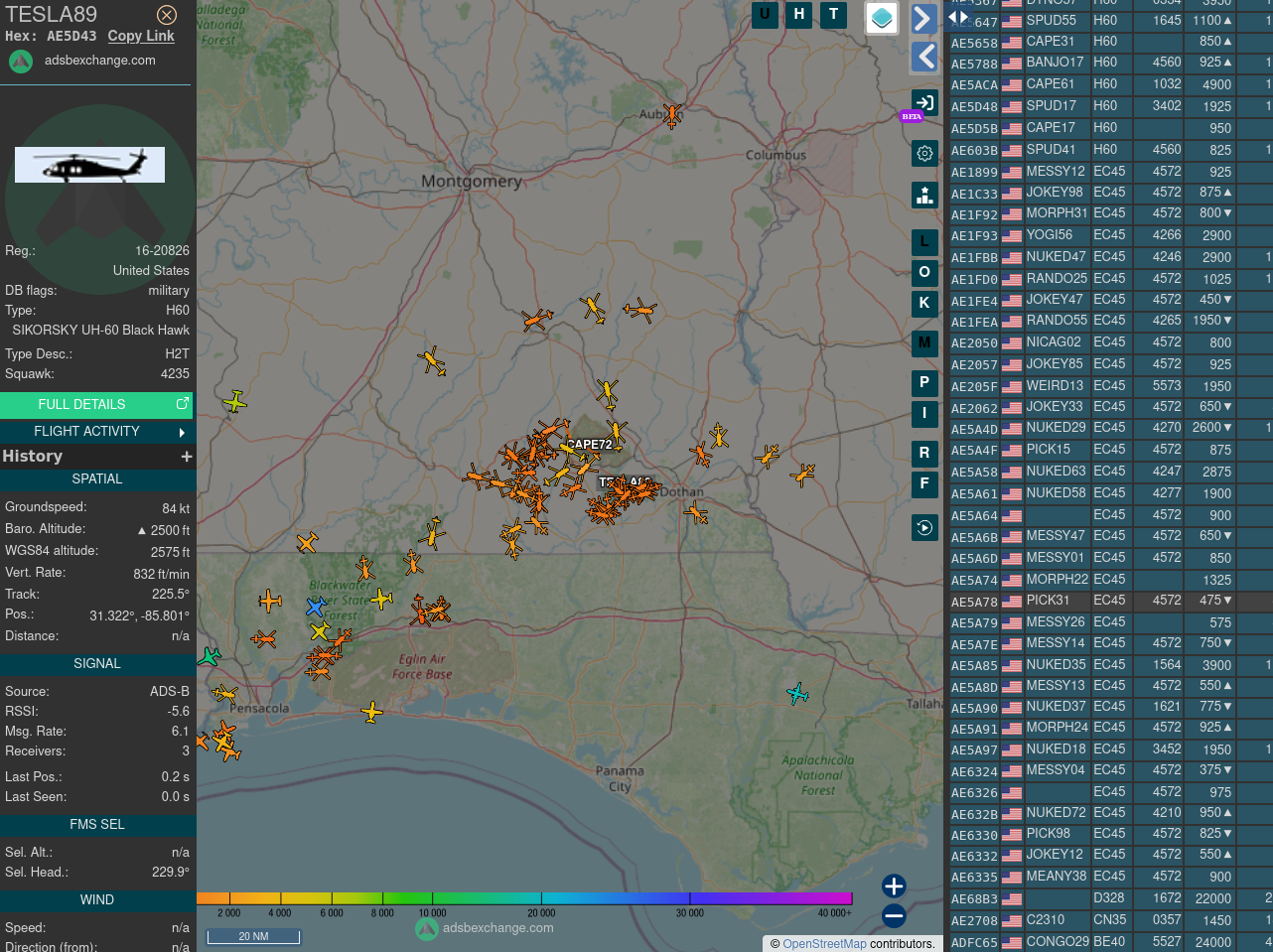This screenshot has width=1273, height=952.
Task: Open the OpenStreetMap contributors link
Action: click(x=824, y=944)
